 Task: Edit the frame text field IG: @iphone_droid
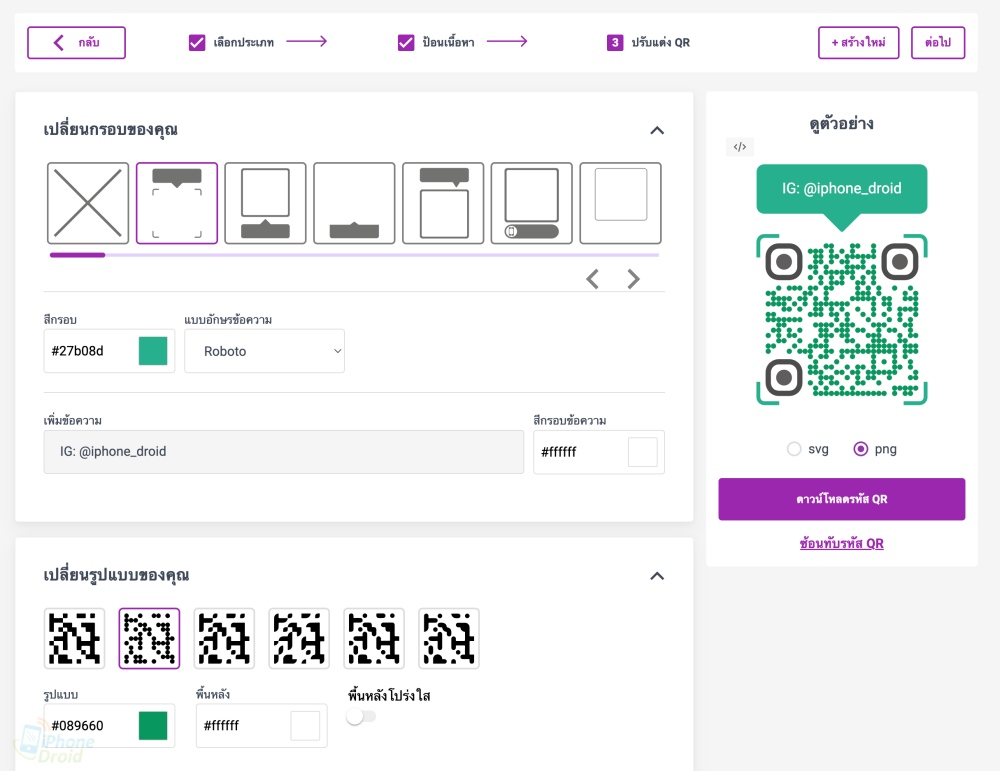284,452
